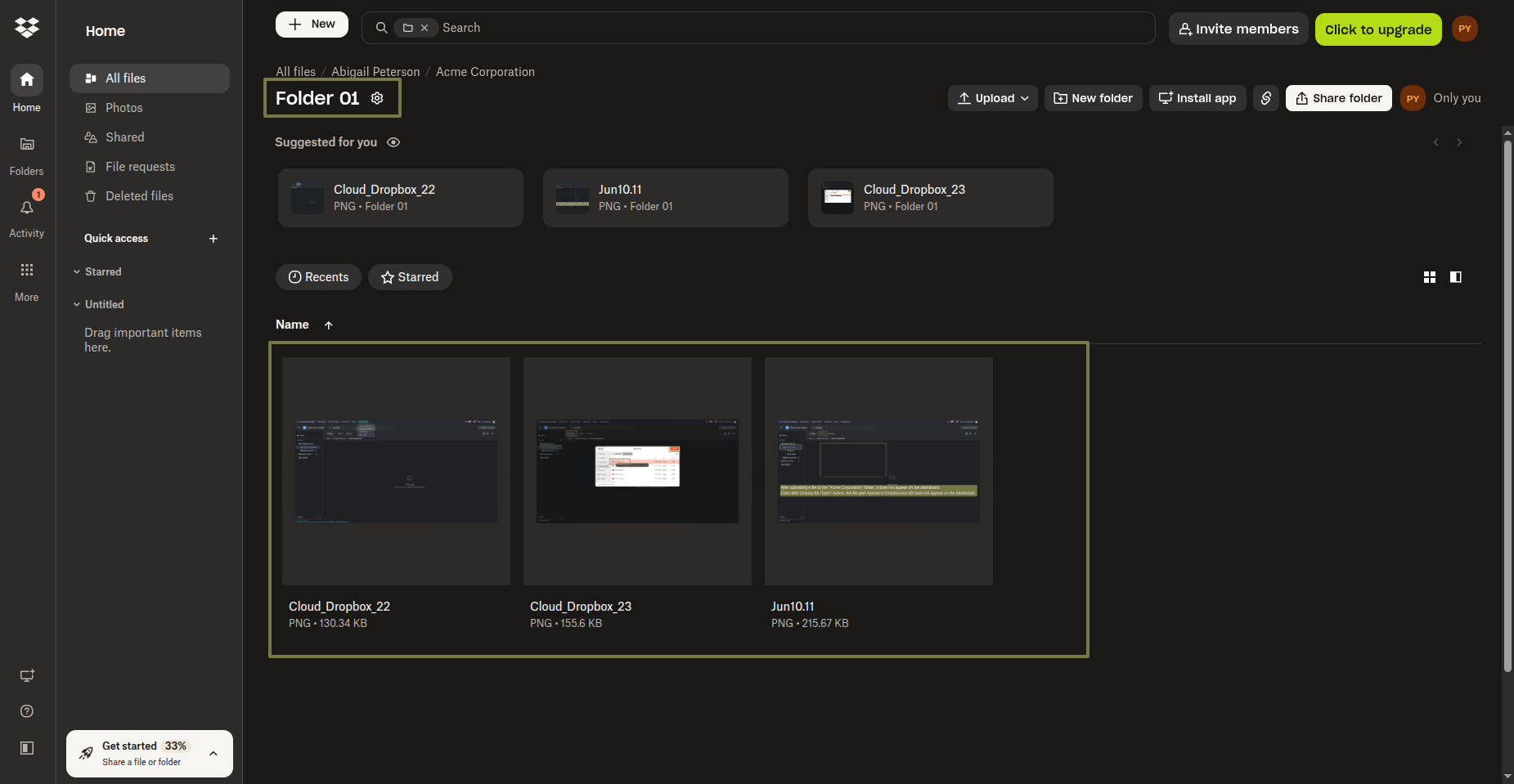Screen dimensions: 1514x784
Task: Open the Home sidebar icon
Action: coord(27,79)
